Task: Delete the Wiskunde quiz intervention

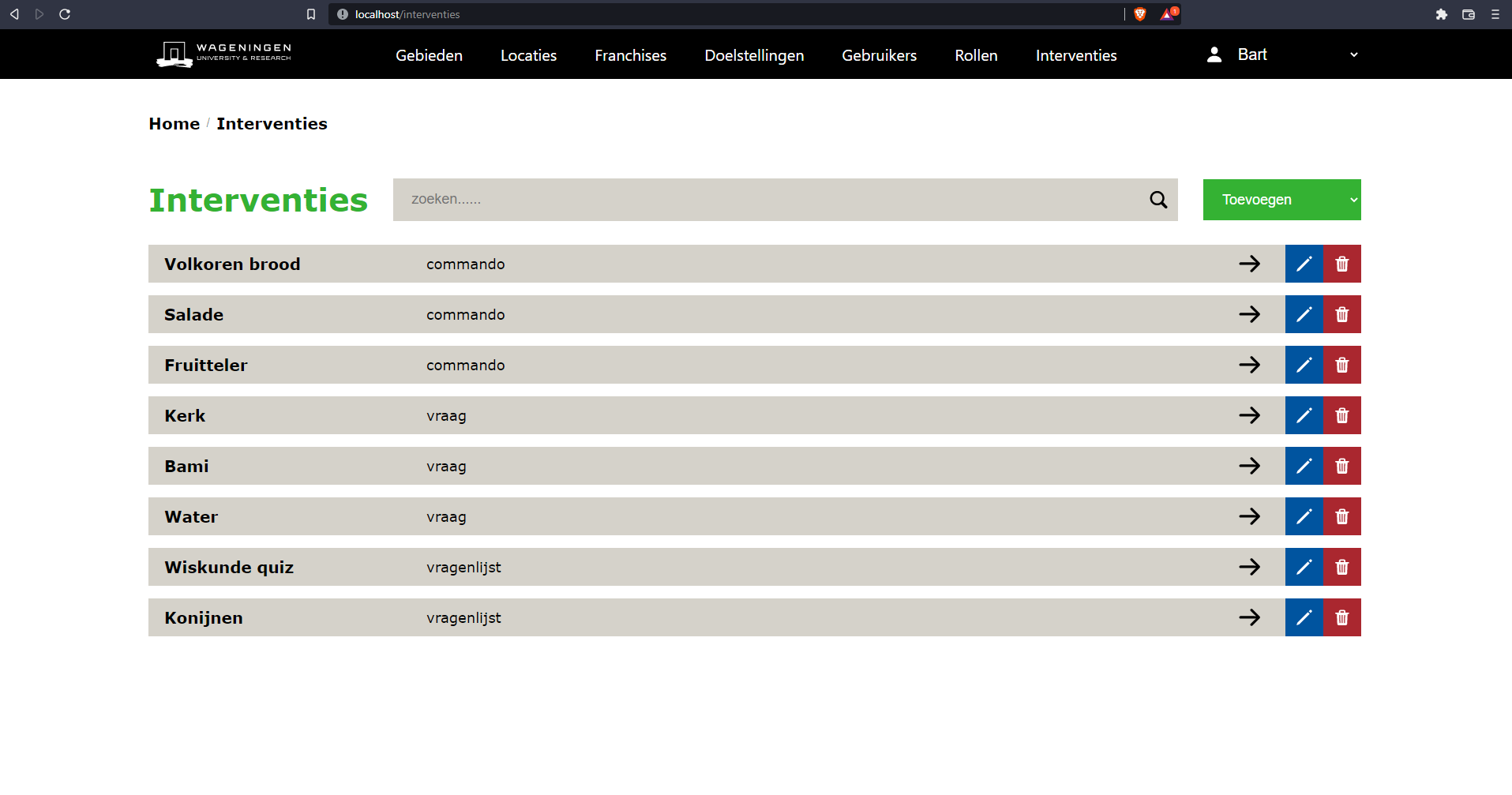Action: click(x=1342, y=567)
